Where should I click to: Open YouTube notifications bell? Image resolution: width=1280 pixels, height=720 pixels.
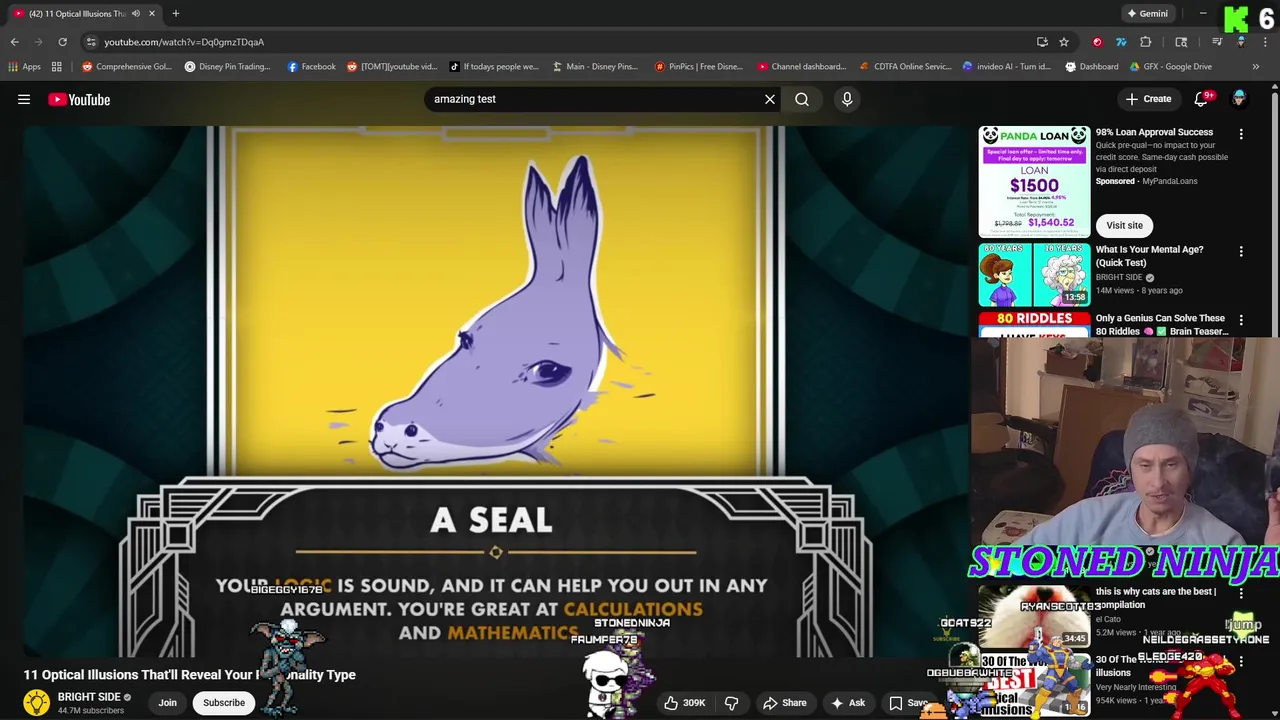[1202, 99]
